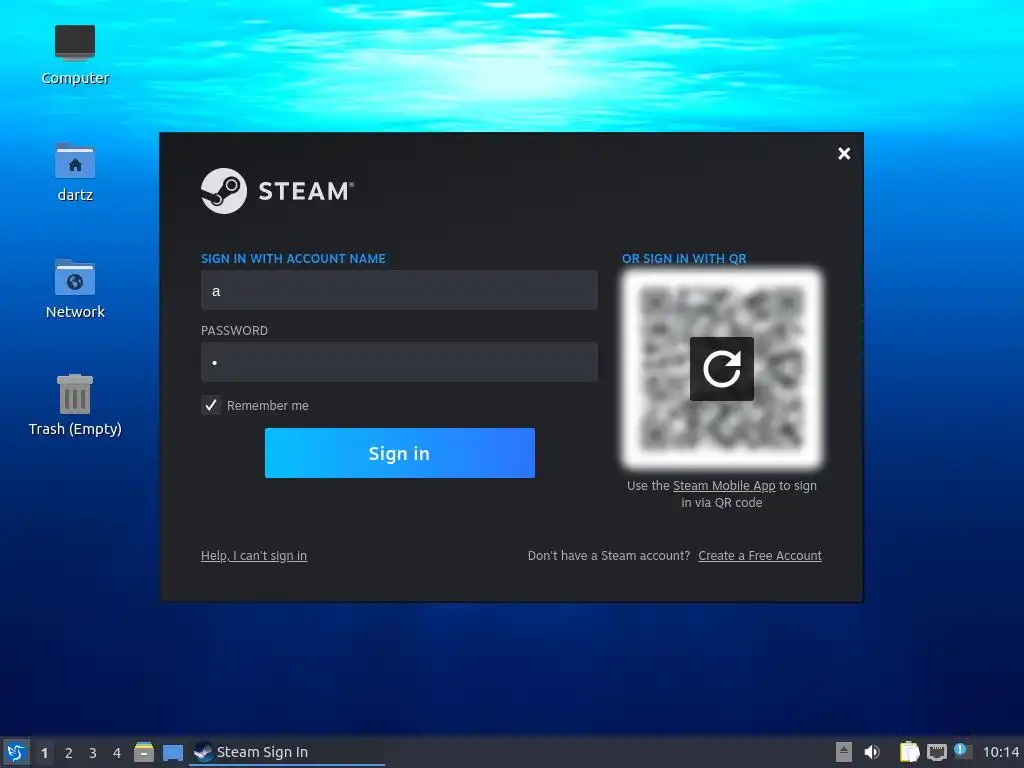Viewport: 1024px width, 768px height.
Task: Click the 10:14 clock in taskbar
Action: (1000, 752)
